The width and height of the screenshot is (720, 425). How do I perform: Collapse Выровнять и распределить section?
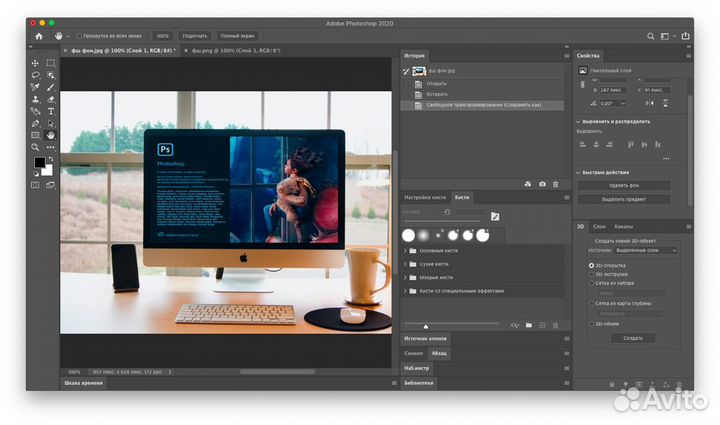click(578, 122)
